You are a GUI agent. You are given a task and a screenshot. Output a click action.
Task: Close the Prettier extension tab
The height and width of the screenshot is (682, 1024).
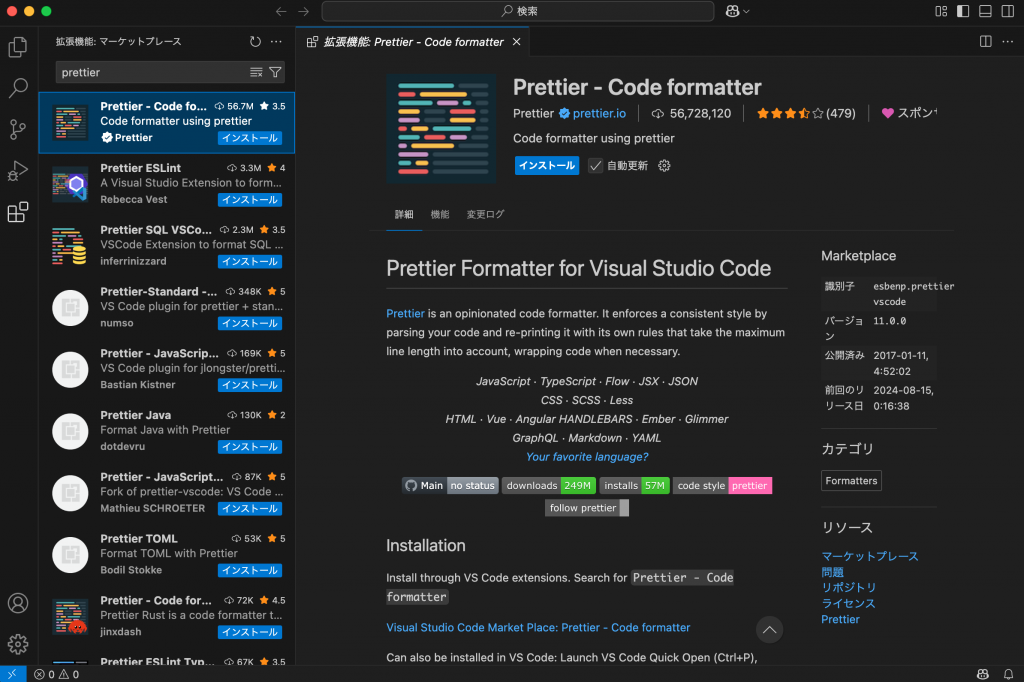(x=517, y=42)
